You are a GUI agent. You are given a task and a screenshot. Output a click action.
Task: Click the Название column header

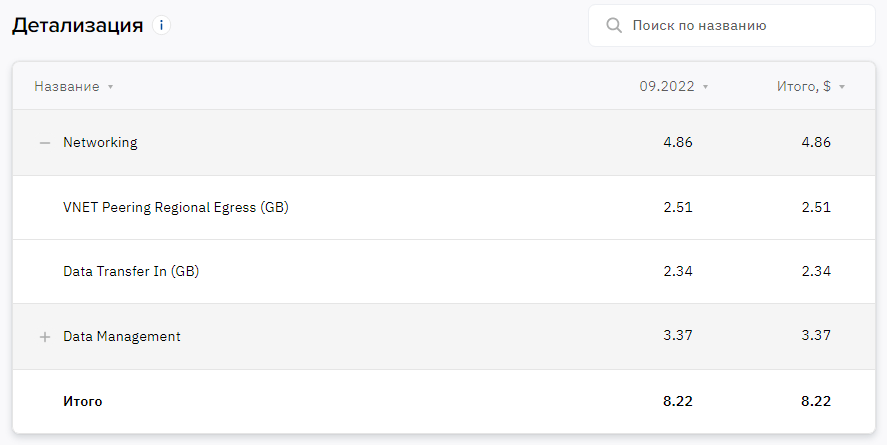click(x=67, y=87)
